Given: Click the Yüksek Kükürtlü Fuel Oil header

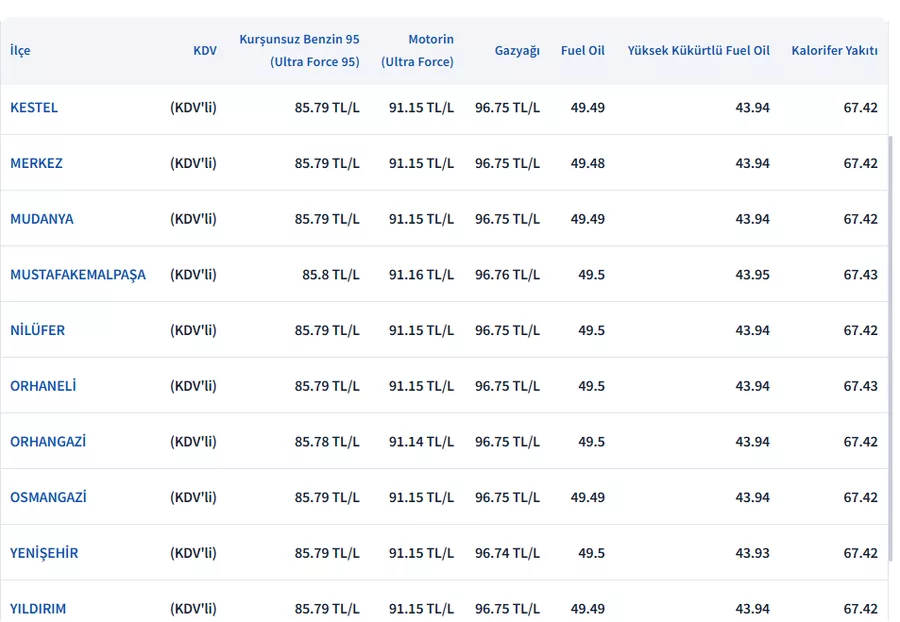Looking at the screenshot, I should pos(699,50).
